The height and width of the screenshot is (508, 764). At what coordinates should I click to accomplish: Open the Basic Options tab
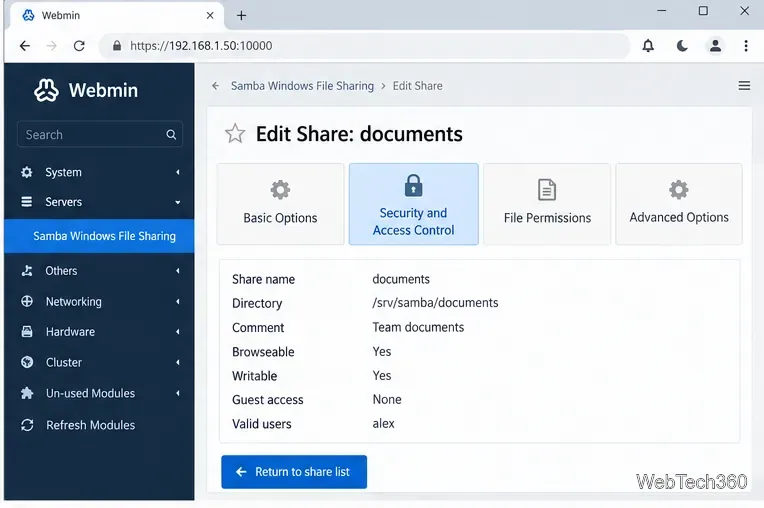click(x=280, y=204)
